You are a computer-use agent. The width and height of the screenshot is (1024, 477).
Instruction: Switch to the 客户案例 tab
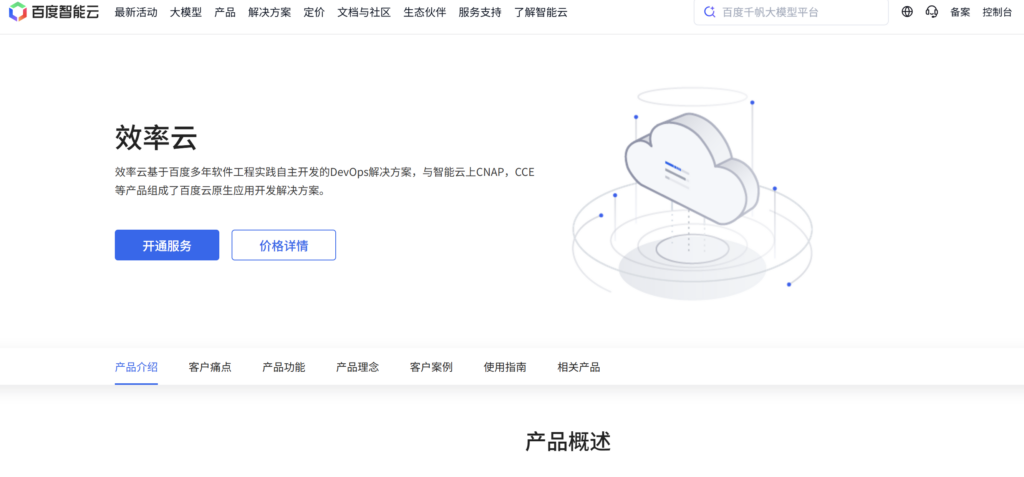tap(432, 367)
